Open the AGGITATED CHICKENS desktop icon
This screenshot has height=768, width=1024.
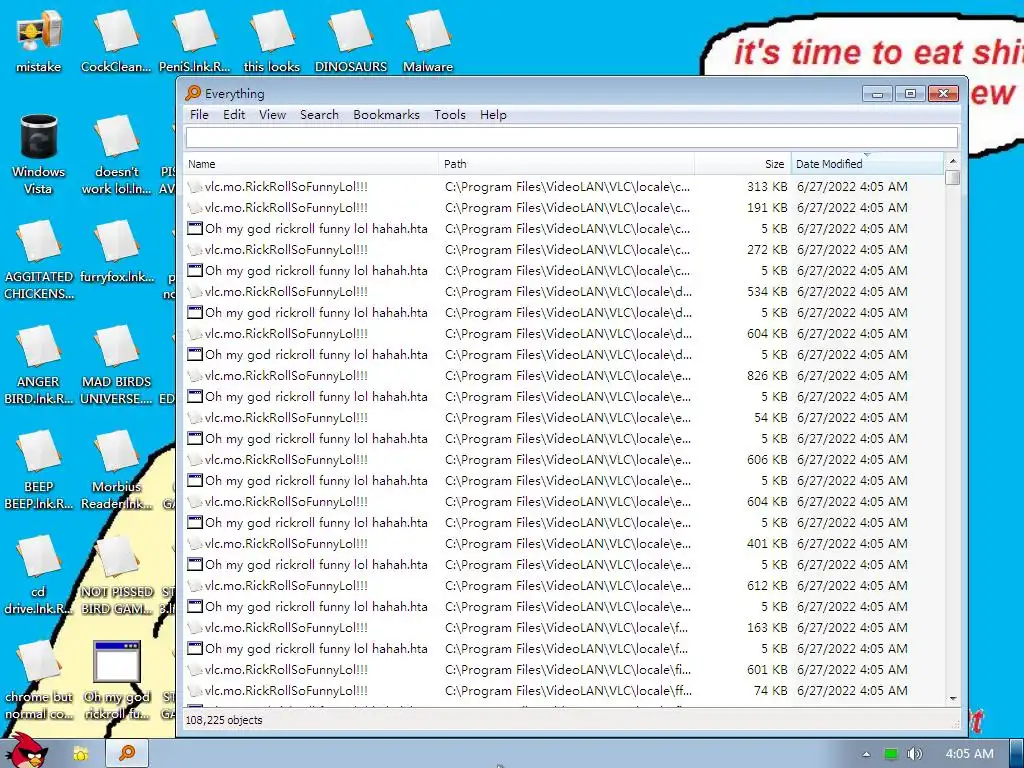point(39,260)
